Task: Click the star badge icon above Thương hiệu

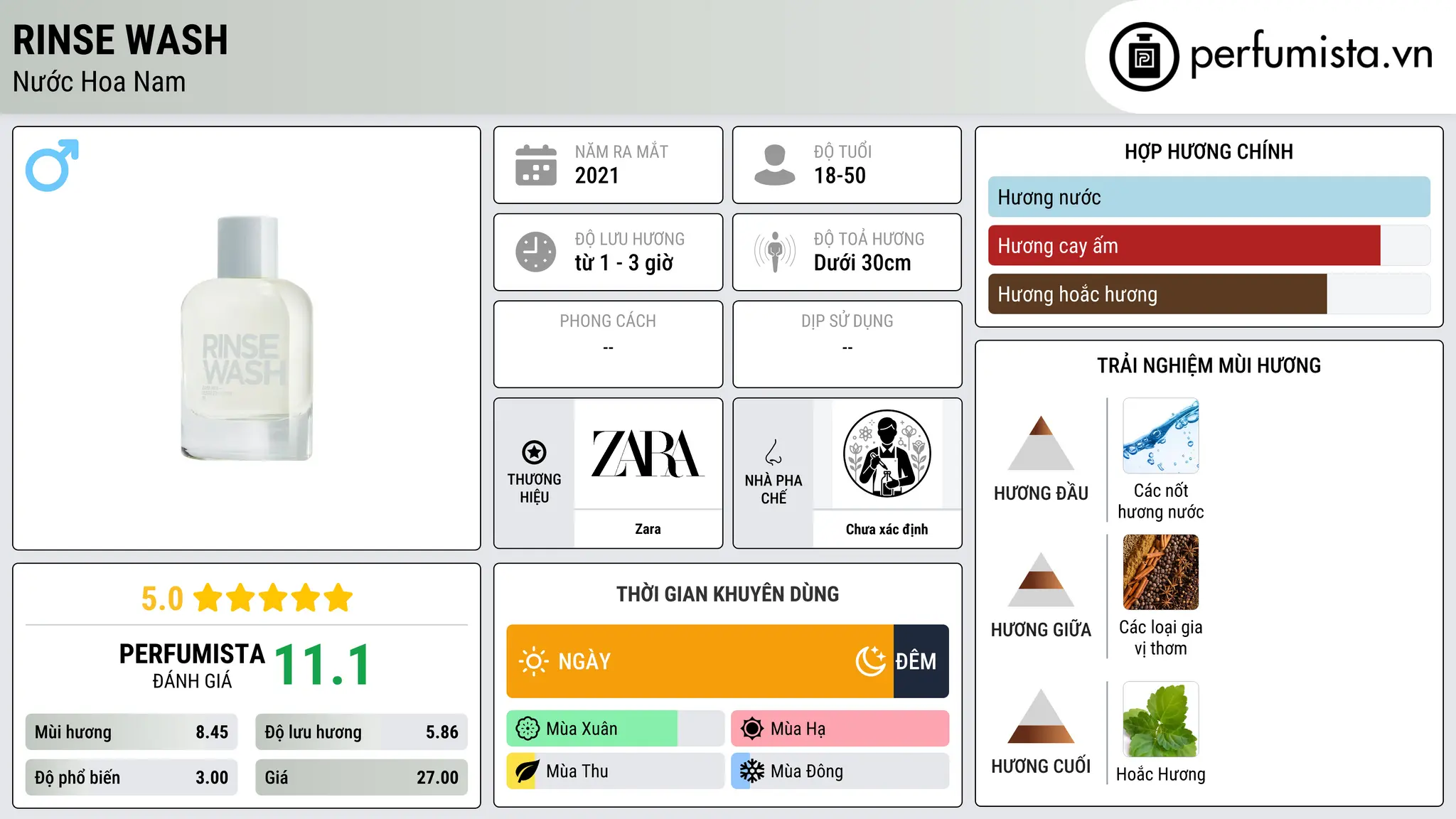Action: point(534,452)
